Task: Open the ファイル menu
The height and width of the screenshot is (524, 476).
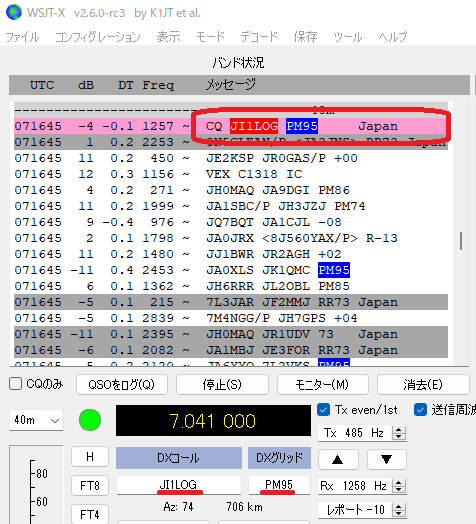Action: pyautogui.click(x=22, y=37)
